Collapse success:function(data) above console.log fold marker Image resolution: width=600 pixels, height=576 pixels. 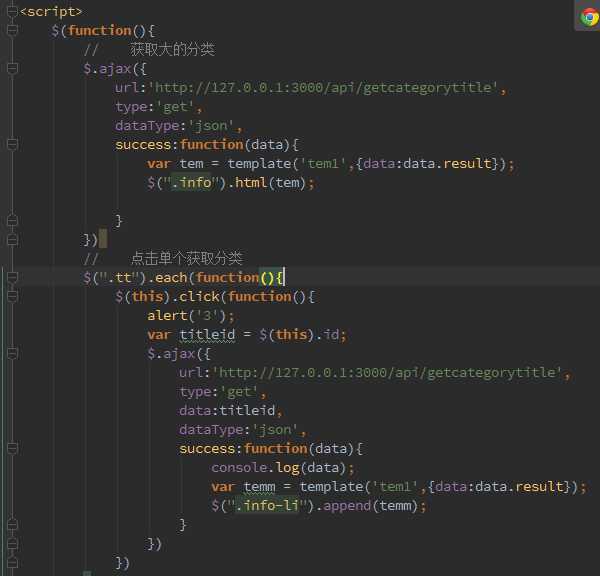tap(13, 448)
